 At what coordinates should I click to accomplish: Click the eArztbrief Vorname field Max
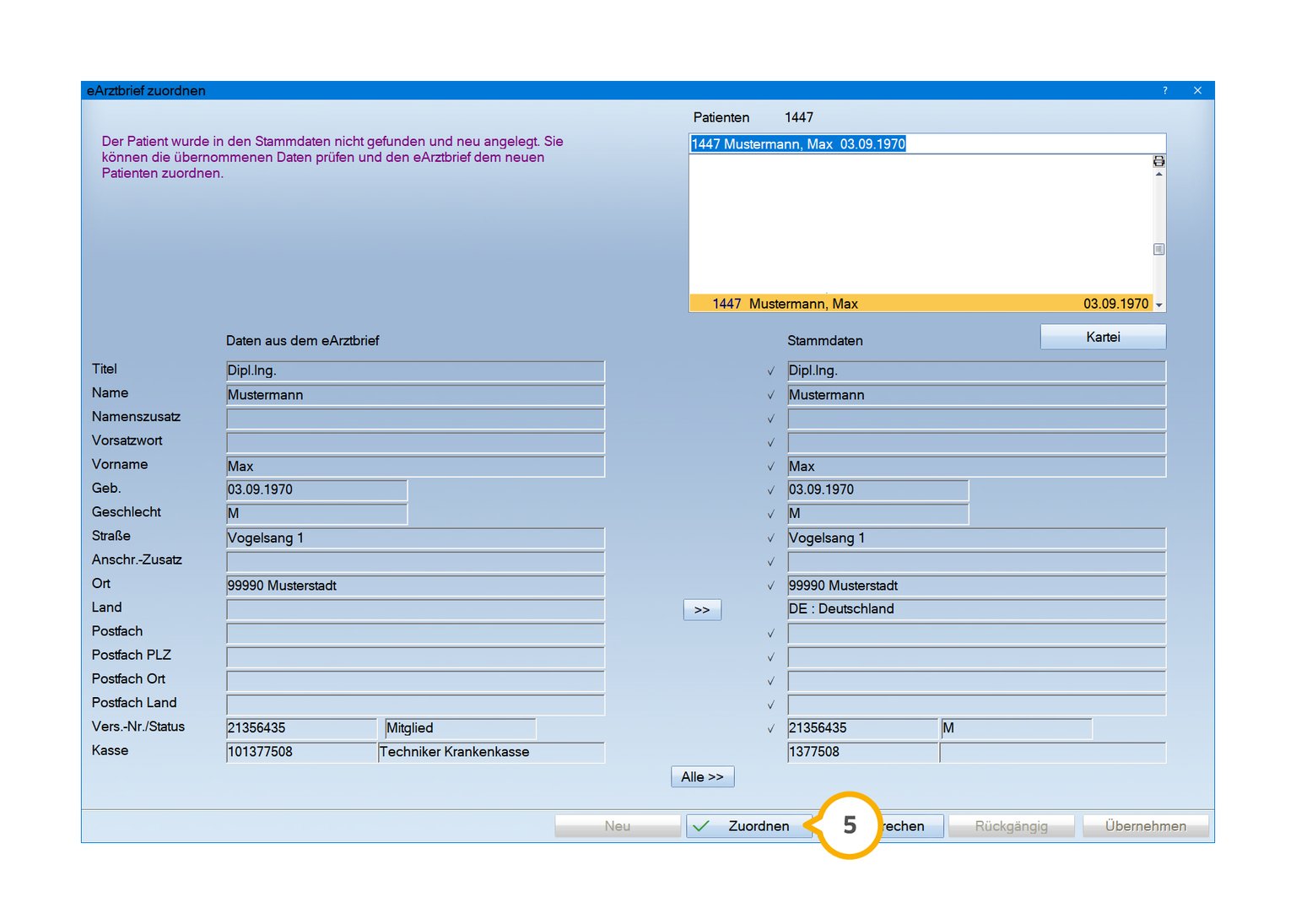coord(415,467)
